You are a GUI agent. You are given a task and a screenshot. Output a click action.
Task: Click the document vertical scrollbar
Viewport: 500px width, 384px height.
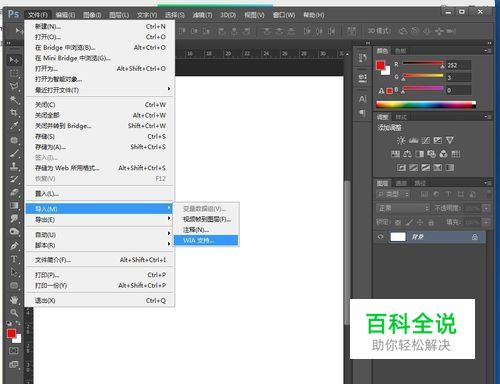coord(347,253)
